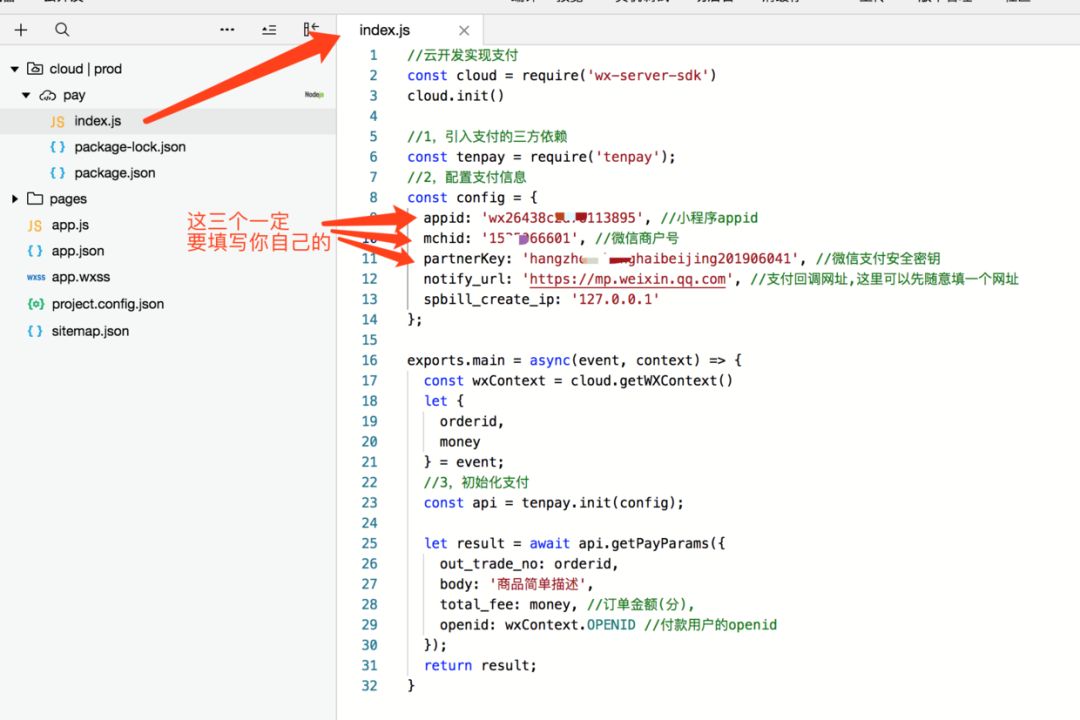Collapse the pay cloud function folder
1080x720 pixels.
[x=26, y=95]
